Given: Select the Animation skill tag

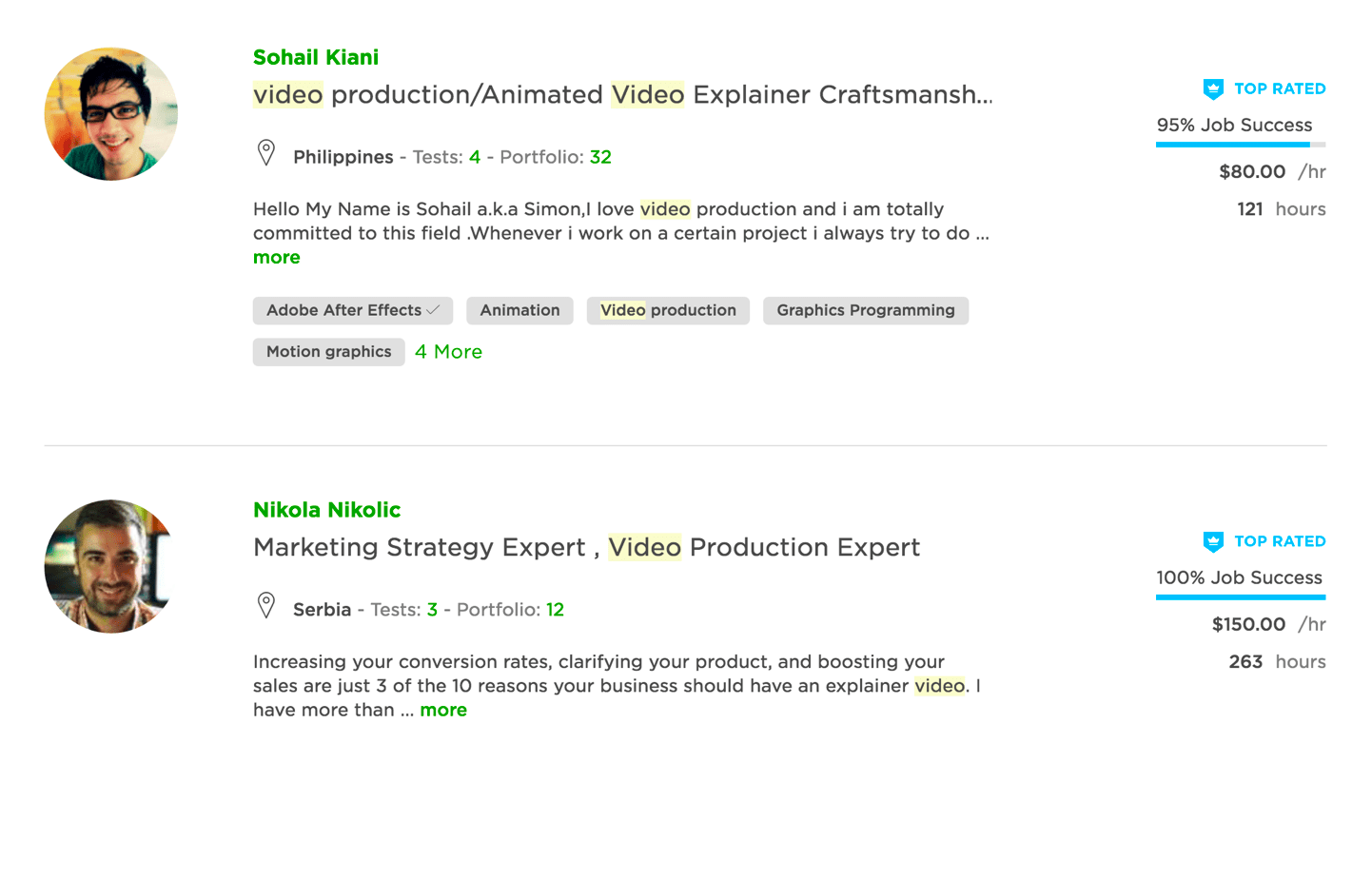Looking at the screenshot, I should tap(519, 311).
